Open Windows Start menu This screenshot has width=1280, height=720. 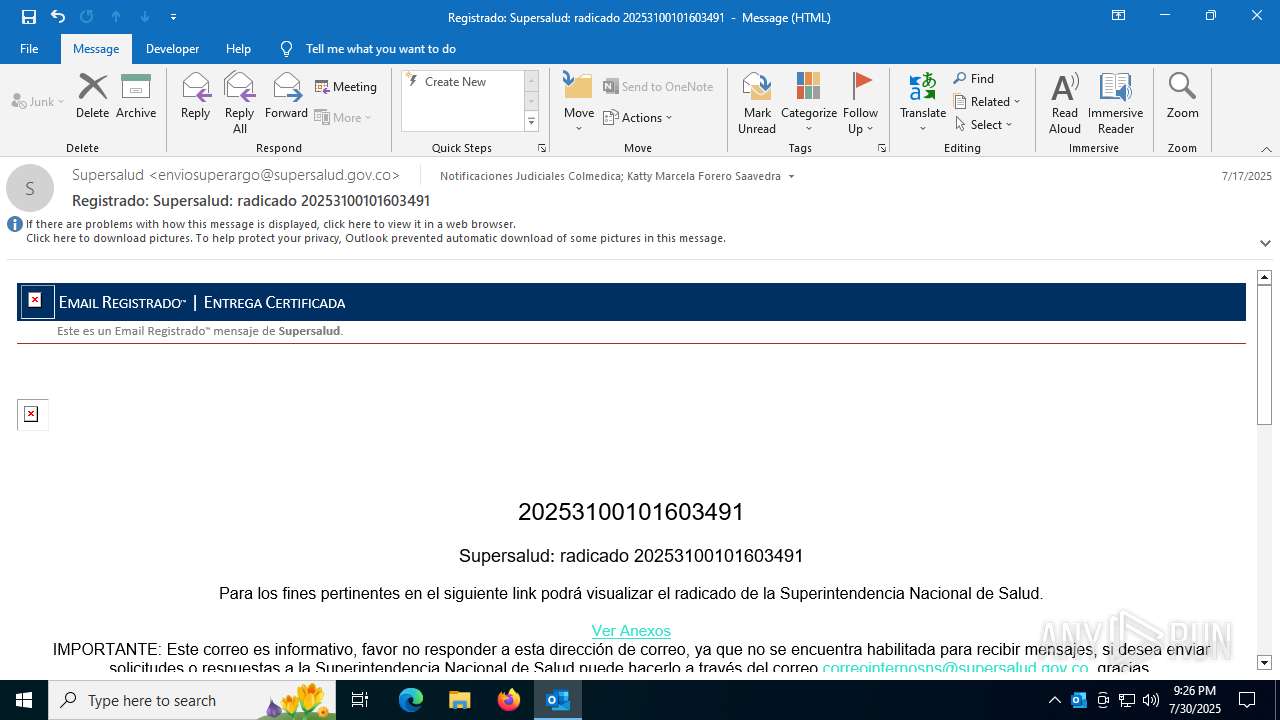tap(24, 700)
